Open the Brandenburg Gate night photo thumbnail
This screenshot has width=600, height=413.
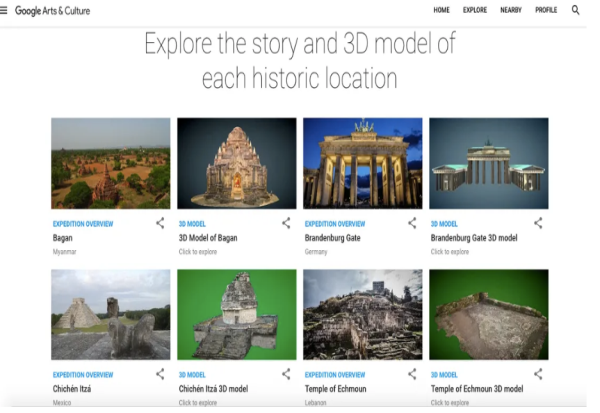coord(362,162)
